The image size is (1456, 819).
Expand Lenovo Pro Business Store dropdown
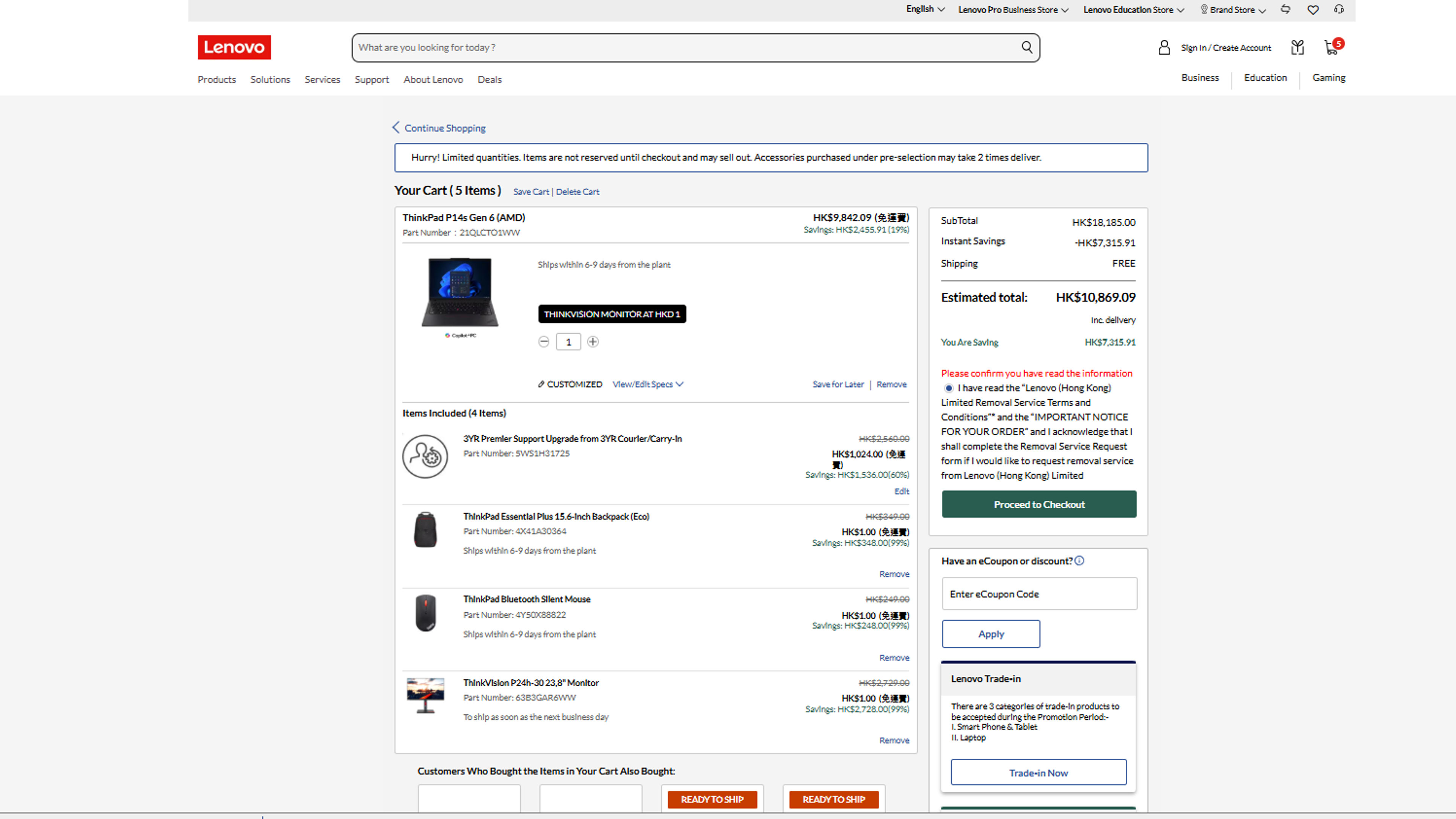(1013, 9)
